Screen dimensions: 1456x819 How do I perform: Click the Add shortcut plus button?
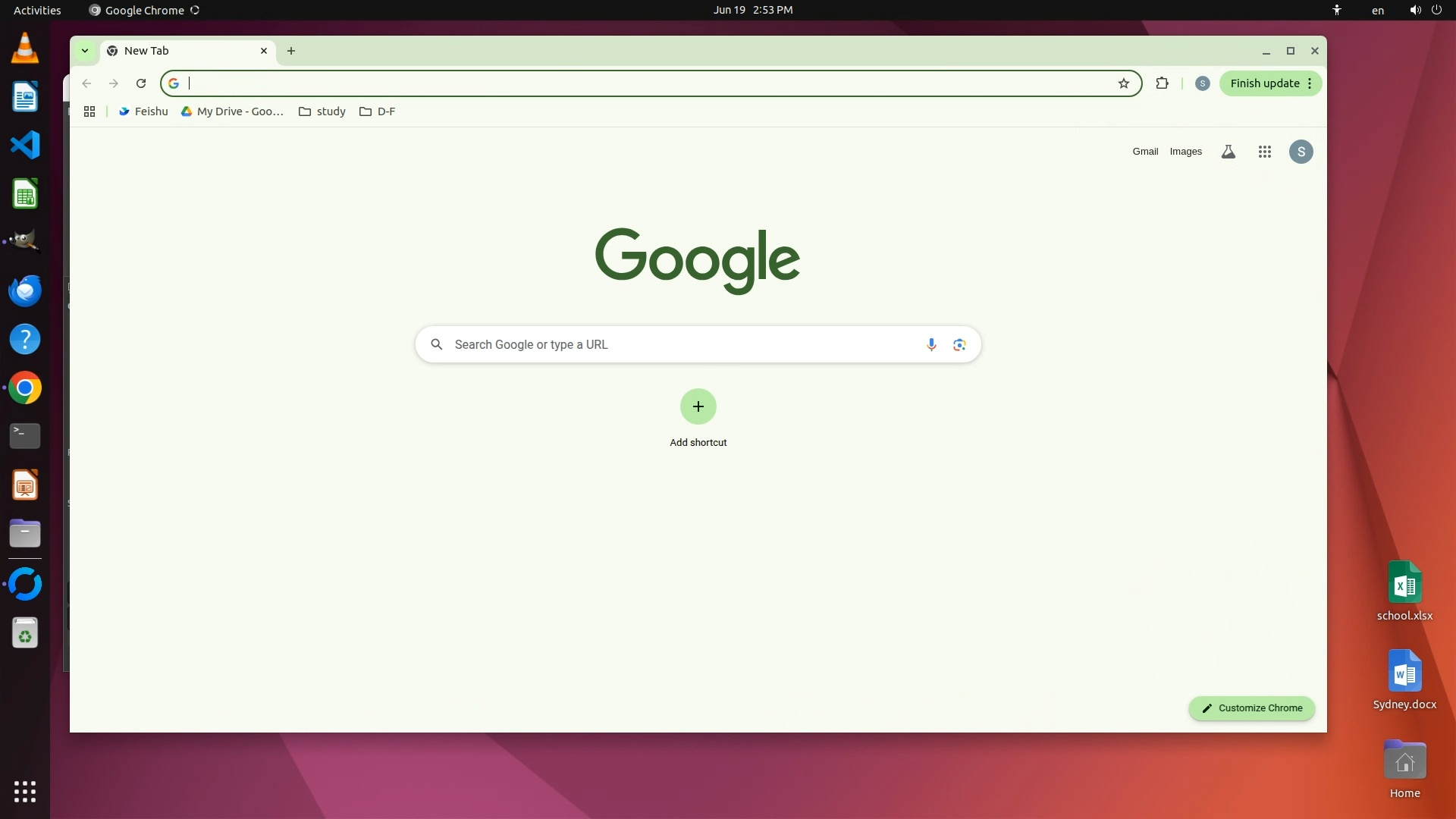coord(698,406)
